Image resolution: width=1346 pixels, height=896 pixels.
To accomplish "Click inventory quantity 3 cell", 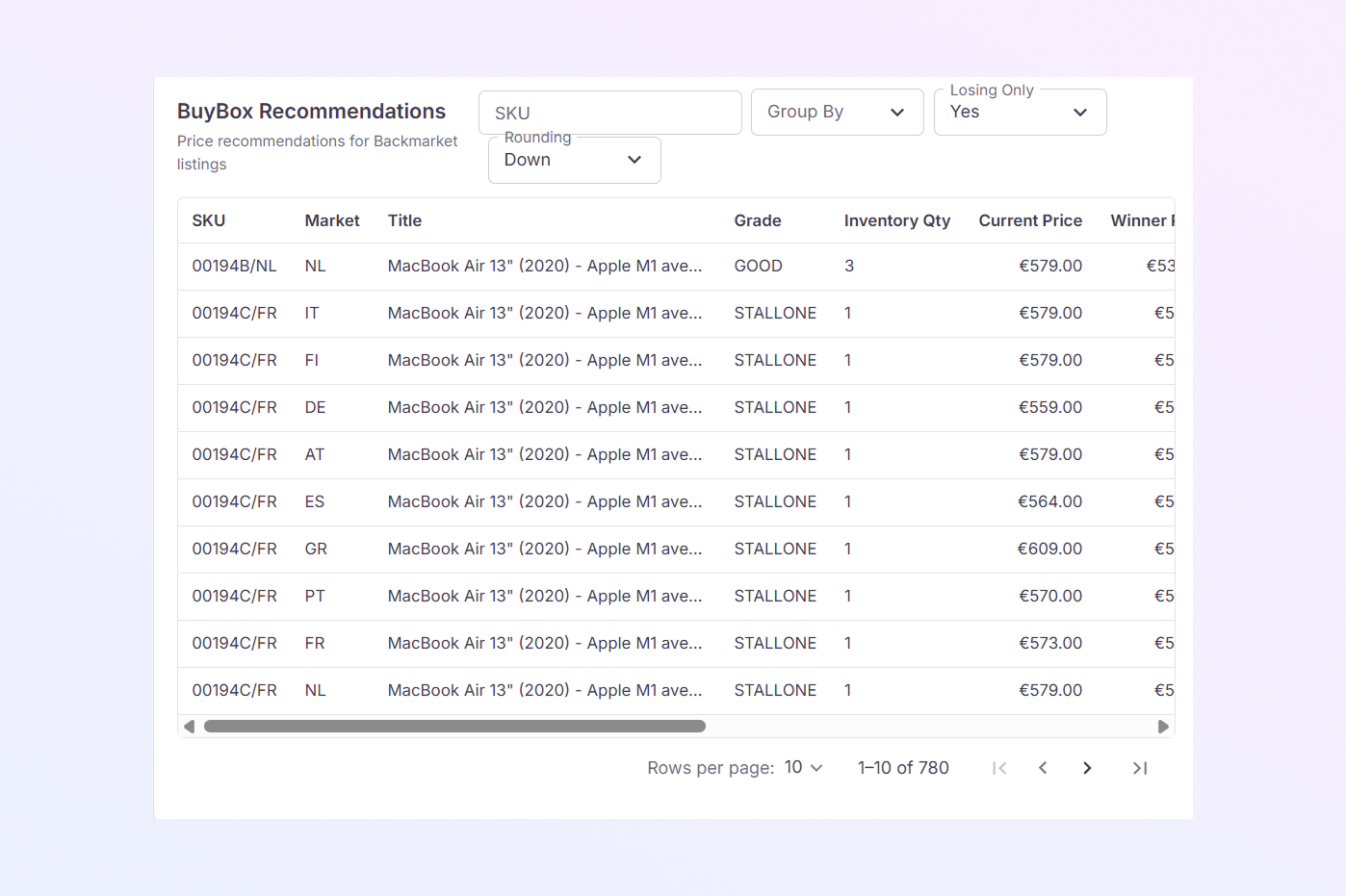I will click(849, 266).
